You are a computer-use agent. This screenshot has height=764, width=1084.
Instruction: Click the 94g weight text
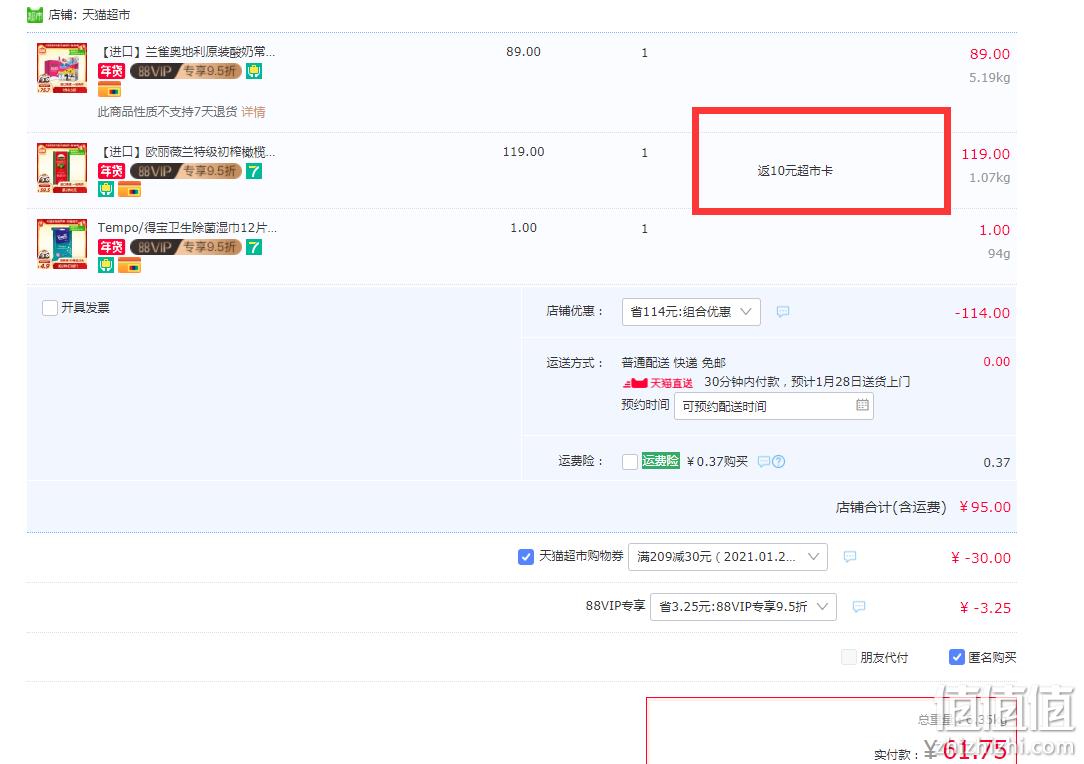click(999, 254)
